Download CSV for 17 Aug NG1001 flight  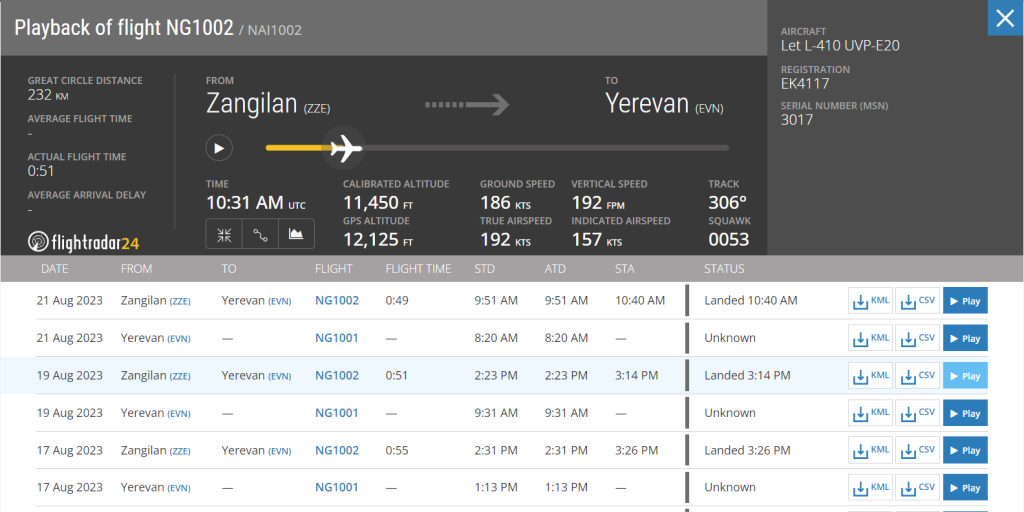tap(917, 488)
